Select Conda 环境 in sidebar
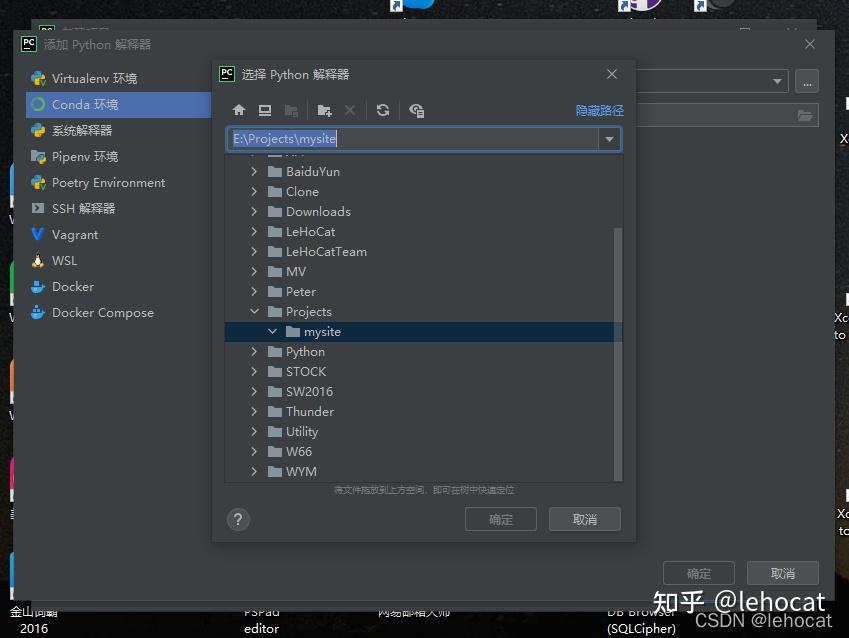This screenshot has height=638, width=849. tap(118, 105)
